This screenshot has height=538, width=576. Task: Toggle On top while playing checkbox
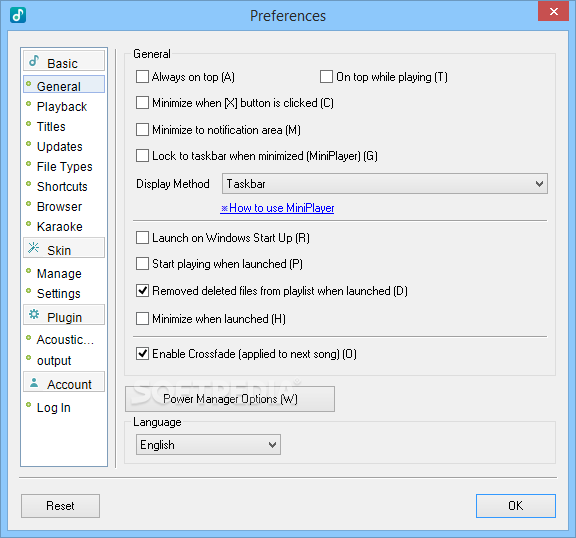pyautogui.click(x=326, y=77)
